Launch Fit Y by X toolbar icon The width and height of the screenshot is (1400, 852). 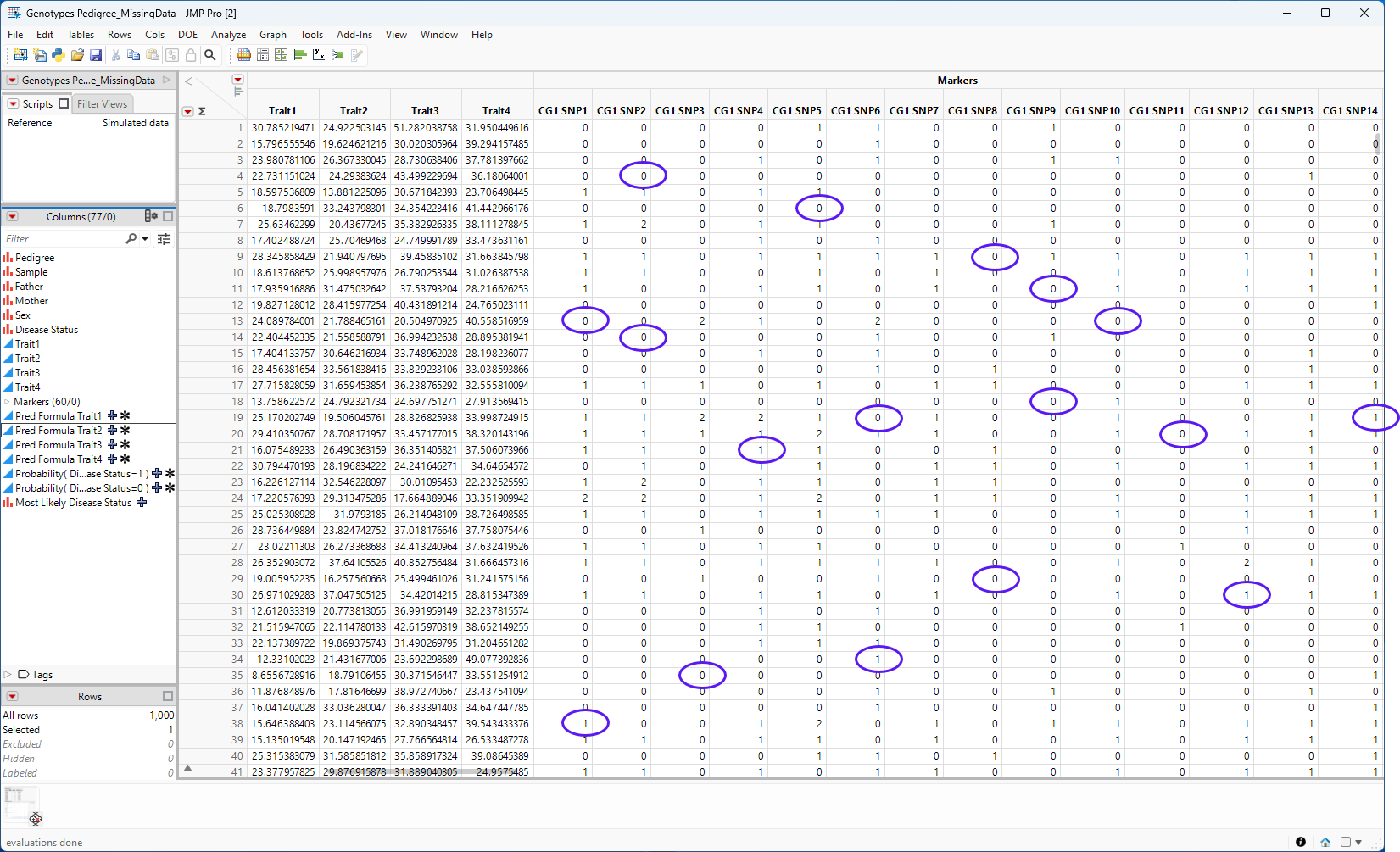(319, 55)
